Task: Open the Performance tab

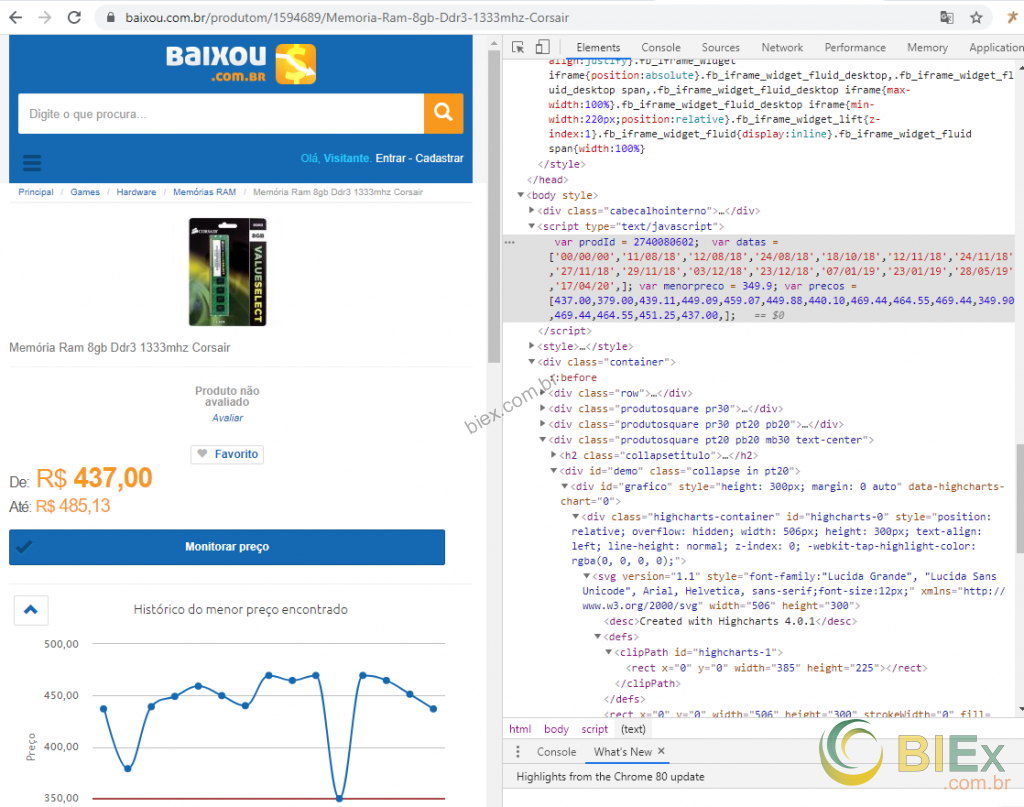Action: tap(855, 48)
